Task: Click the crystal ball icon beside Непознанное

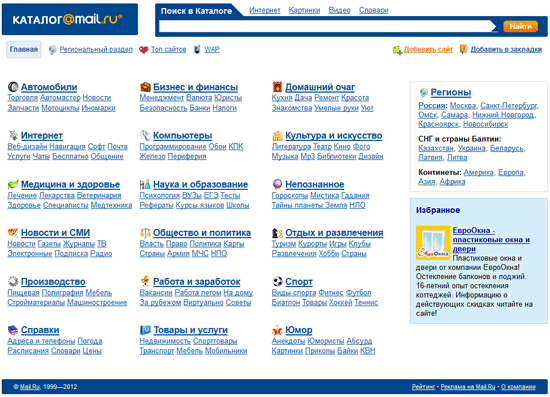Action: tap(277, 184)
